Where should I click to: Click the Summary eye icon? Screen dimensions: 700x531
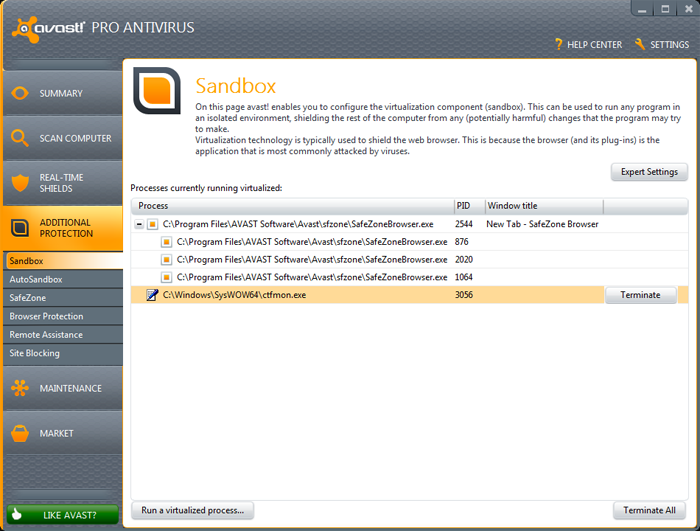tap(20, 93)
